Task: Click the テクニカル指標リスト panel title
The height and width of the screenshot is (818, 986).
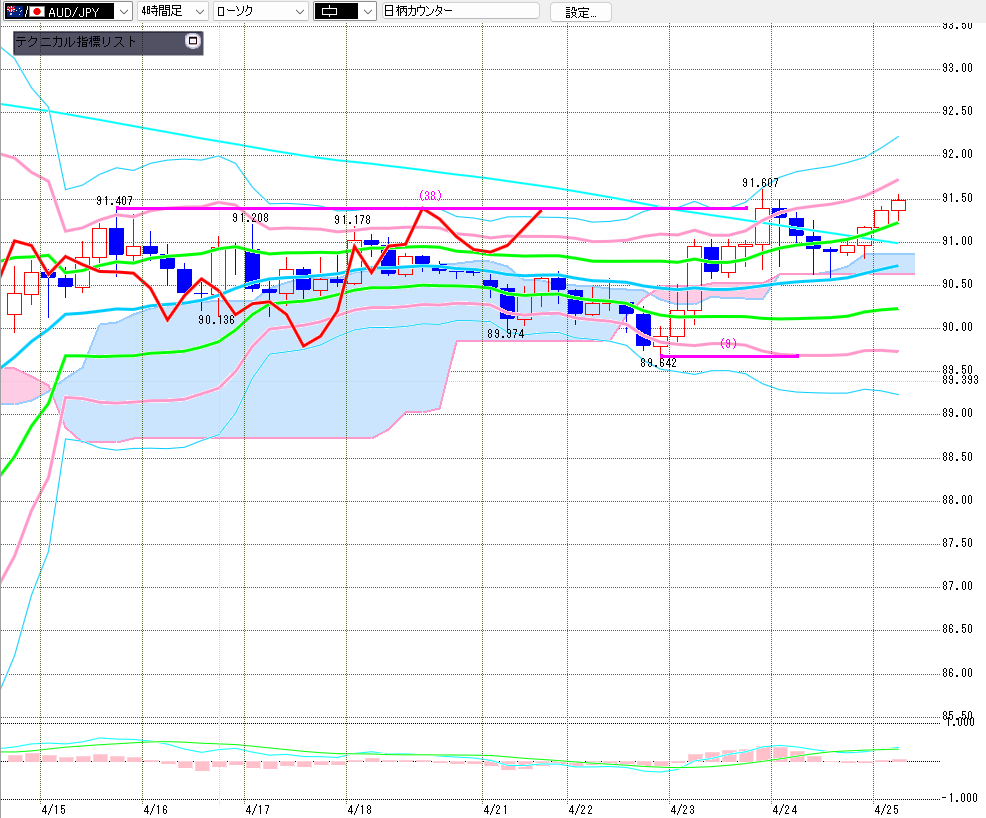Action: pos(75,41)
